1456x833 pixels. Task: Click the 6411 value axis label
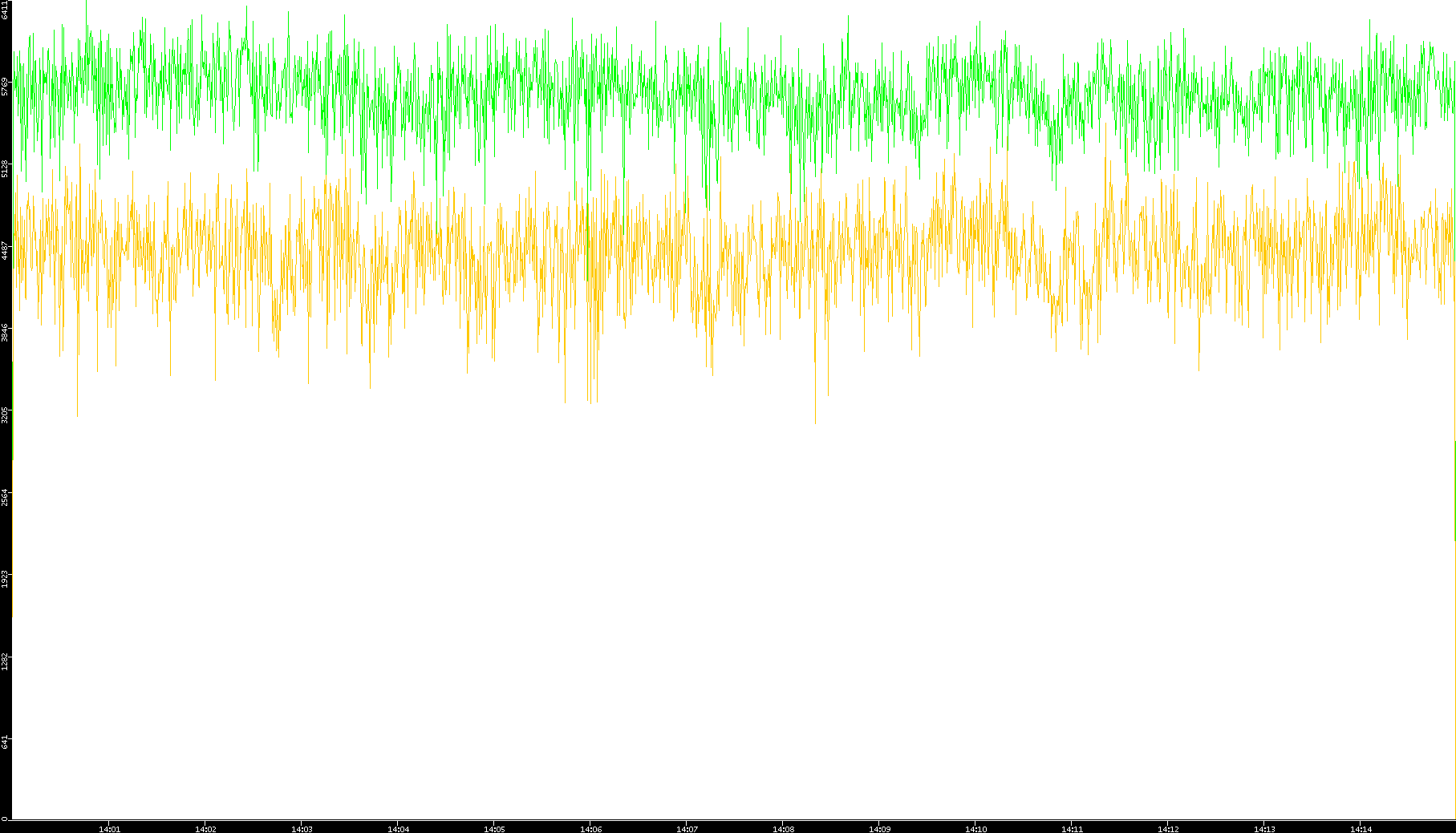coord(6,10)
